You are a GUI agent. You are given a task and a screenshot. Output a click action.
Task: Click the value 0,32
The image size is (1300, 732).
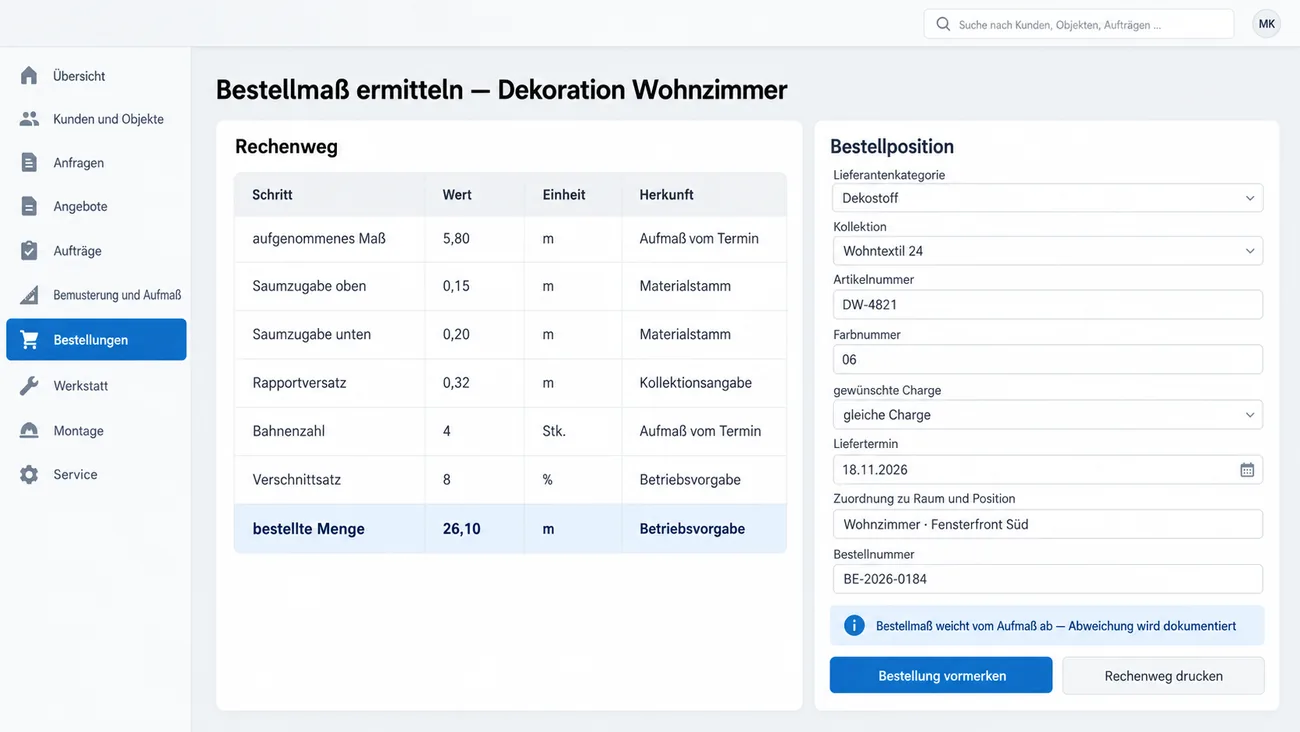[x=456, y=383]
